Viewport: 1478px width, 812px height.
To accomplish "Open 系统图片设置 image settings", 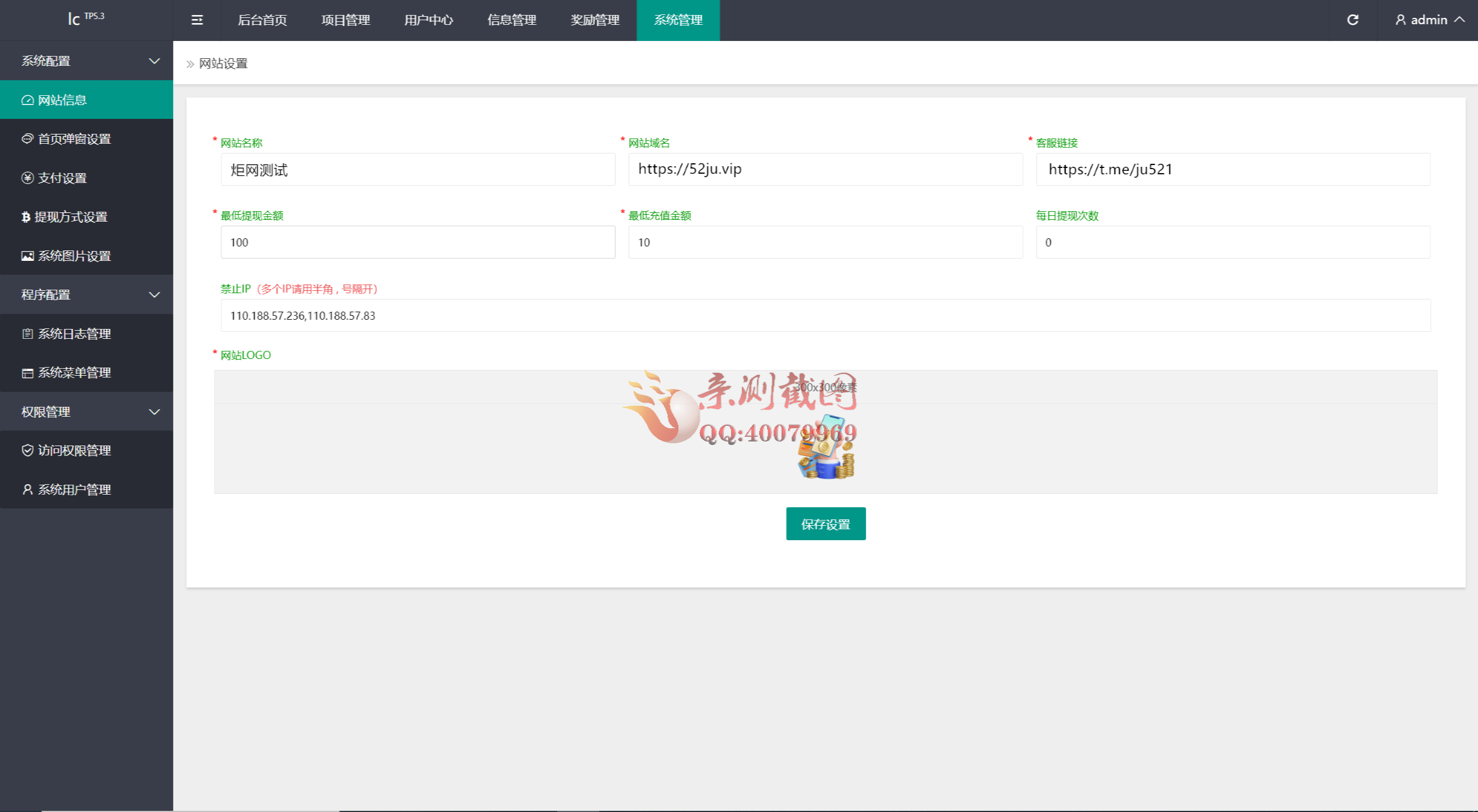I will (74, 256).
